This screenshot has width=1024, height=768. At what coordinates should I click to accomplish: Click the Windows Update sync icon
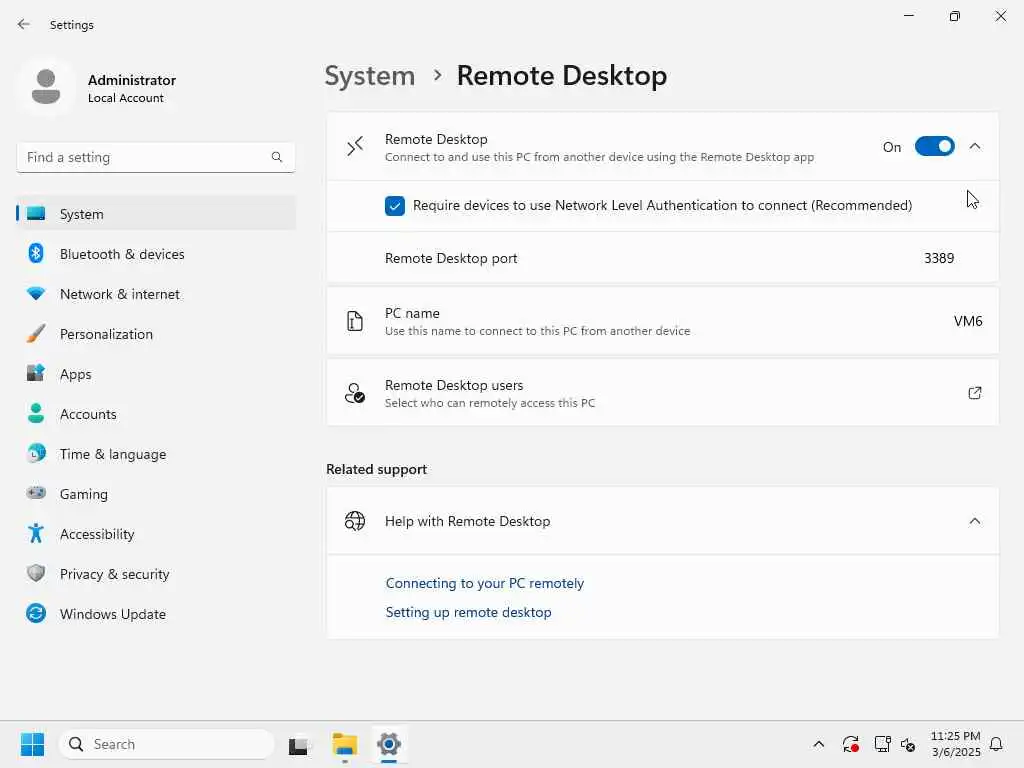click(36, 613)
